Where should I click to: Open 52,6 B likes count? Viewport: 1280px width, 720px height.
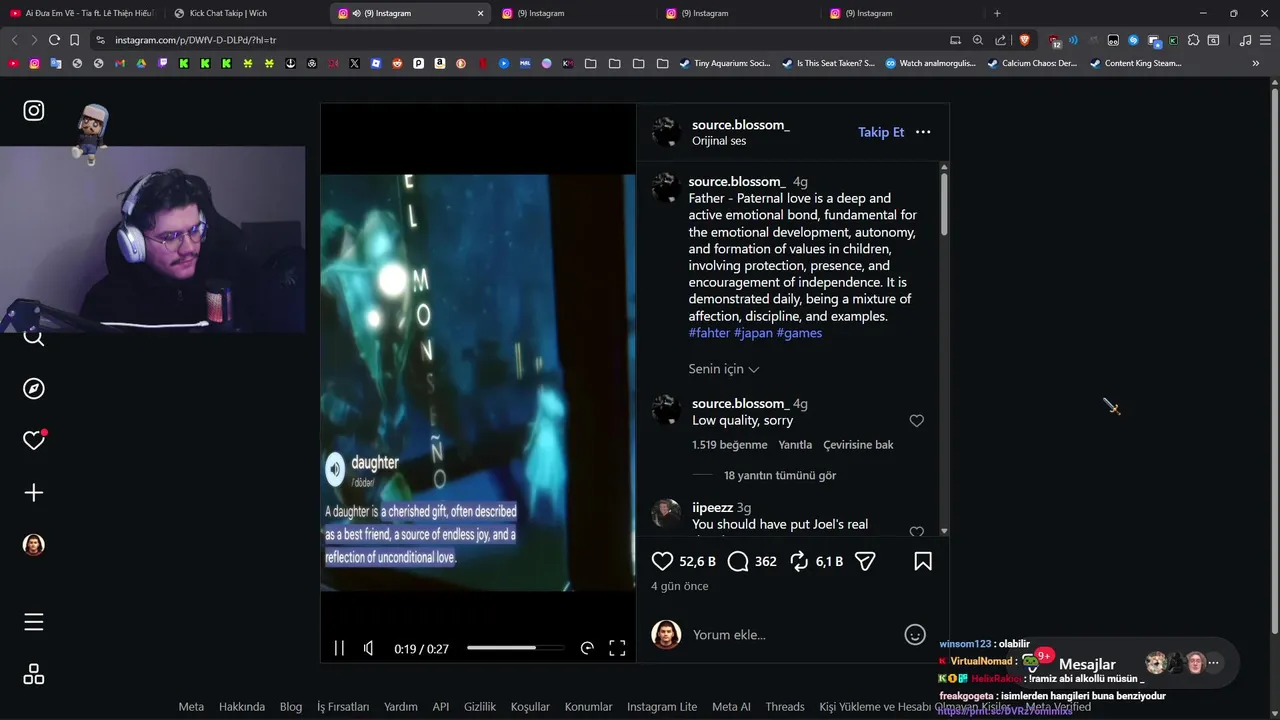click(698, 562)
